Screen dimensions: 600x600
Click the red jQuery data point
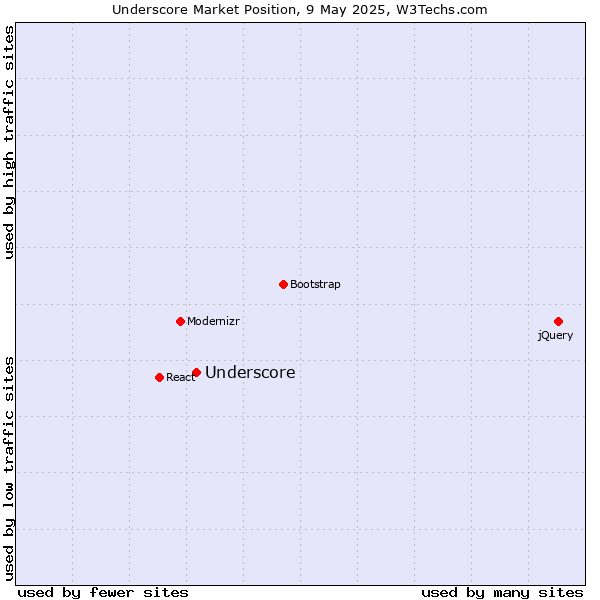558,321
